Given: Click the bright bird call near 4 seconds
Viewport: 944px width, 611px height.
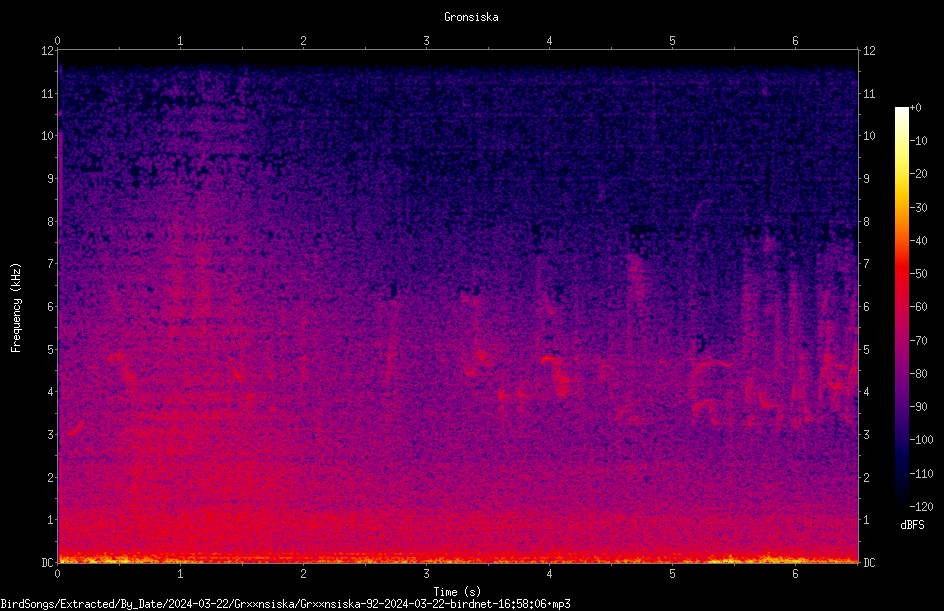Looking at the screenshot, I should 557,375.
